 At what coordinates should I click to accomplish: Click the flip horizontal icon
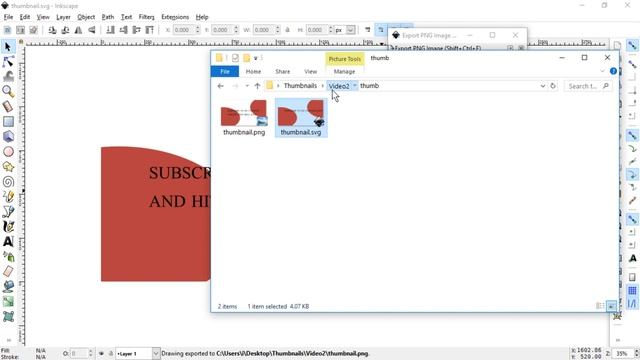pyautogui.click(x=78, y=30)
